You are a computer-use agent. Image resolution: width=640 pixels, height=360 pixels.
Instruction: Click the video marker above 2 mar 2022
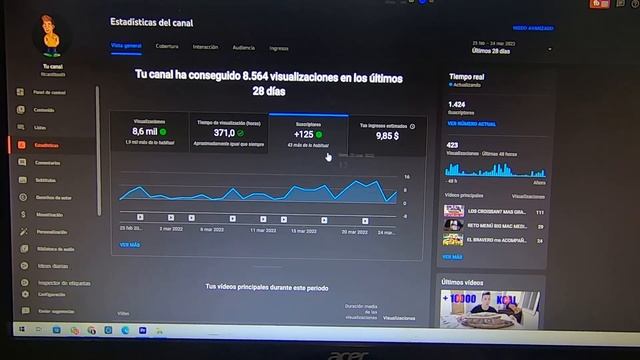(171, 218)
